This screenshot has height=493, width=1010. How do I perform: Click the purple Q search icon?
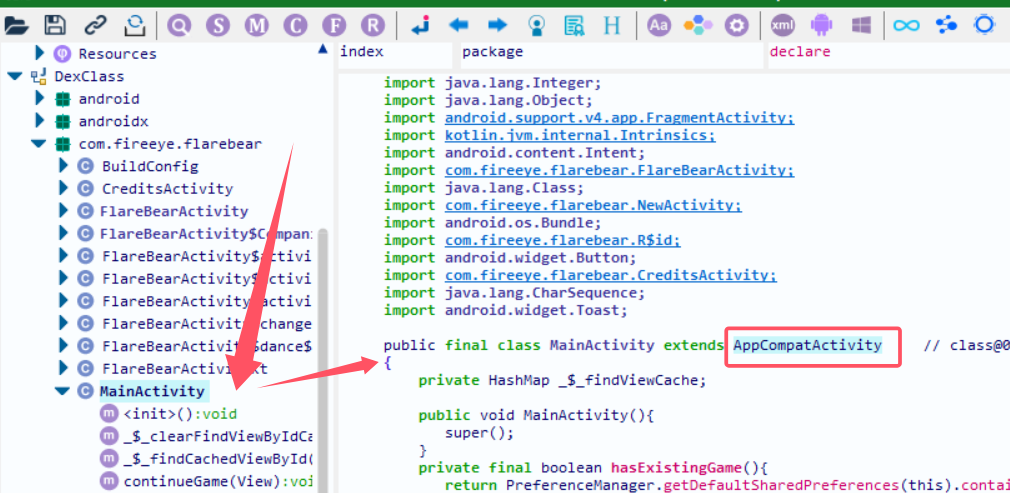(x=179, y=26)
